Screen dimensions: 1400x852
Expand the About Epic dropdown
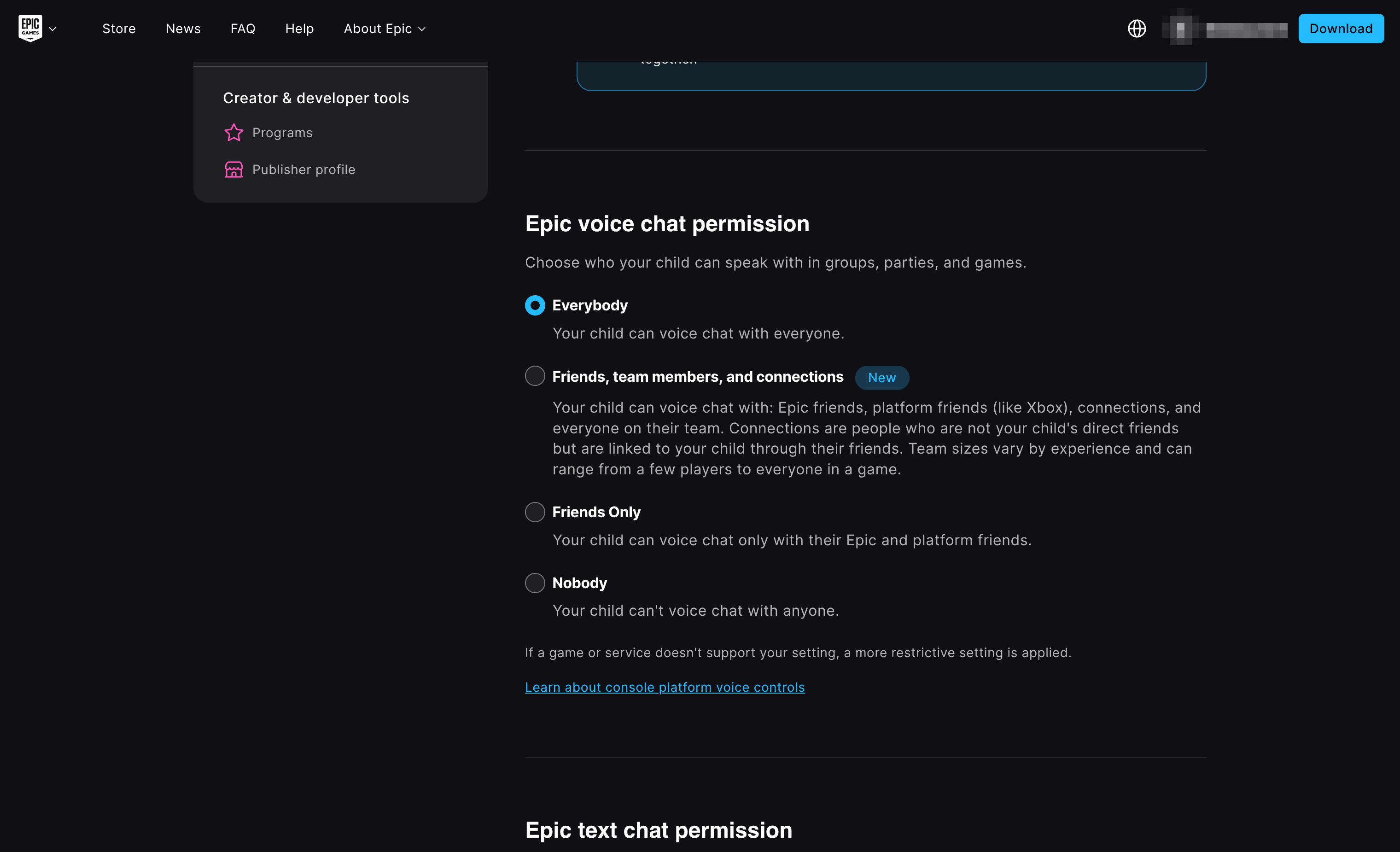(385, 29)
